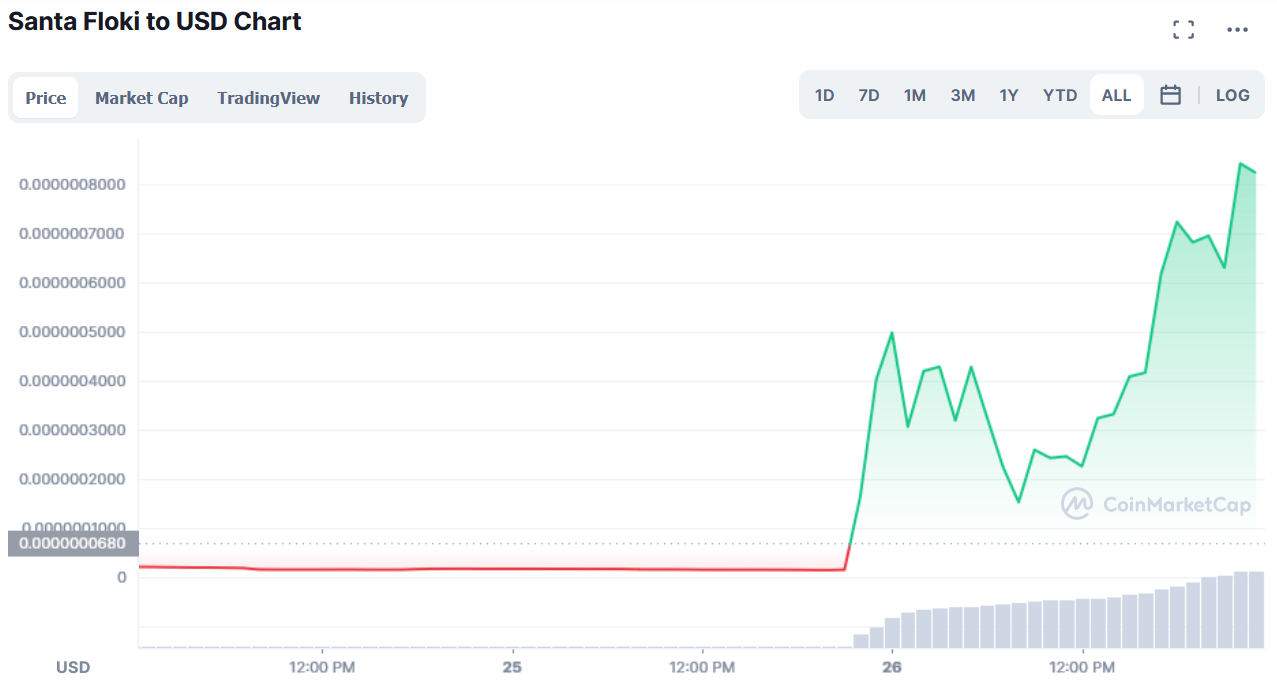
Task: Switch to the Price tab
Action: (x=46, y=98)
